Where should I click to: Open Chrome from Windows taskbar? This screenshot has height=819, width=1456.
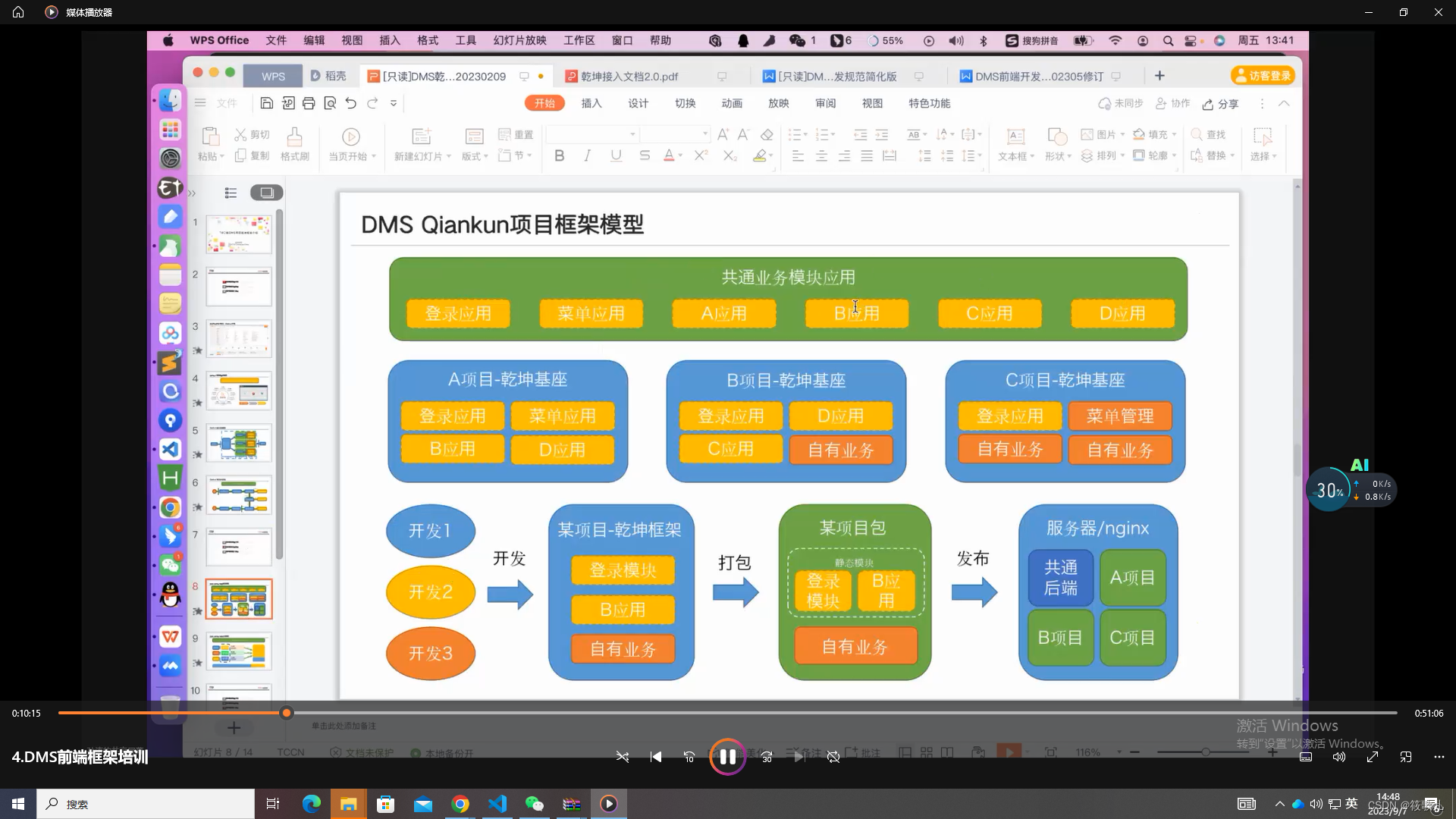pos(460,804)
